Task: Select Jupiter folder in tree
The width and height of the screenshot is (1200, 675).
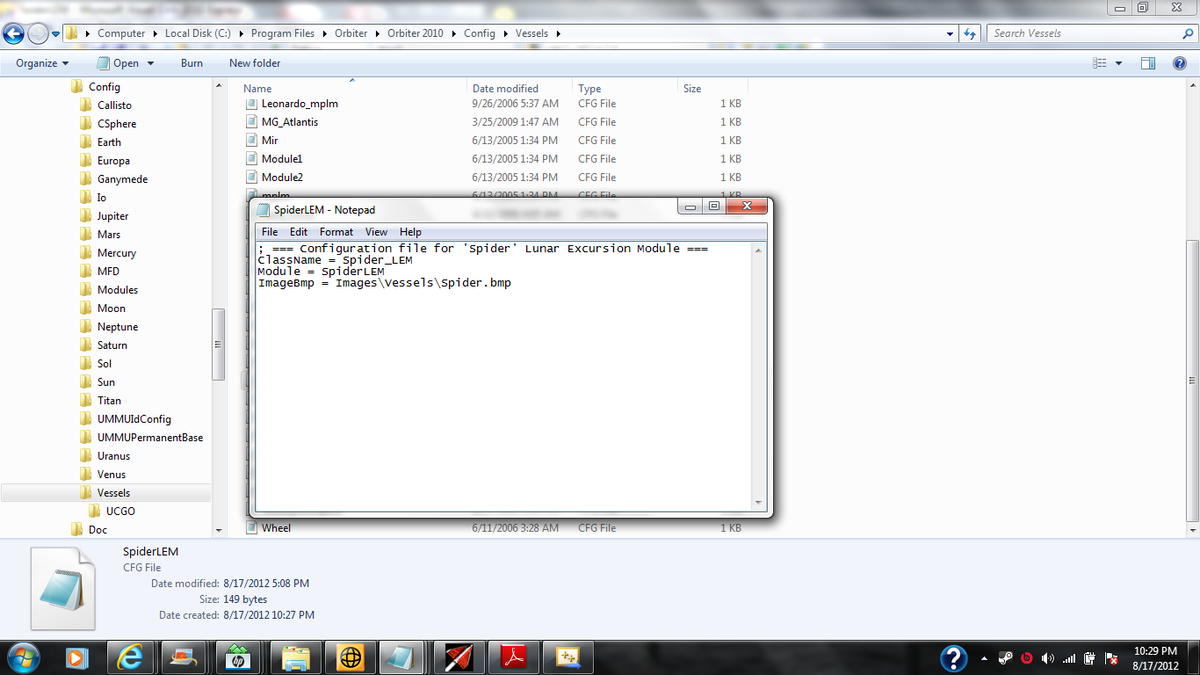Action: [x=112, y=216]
